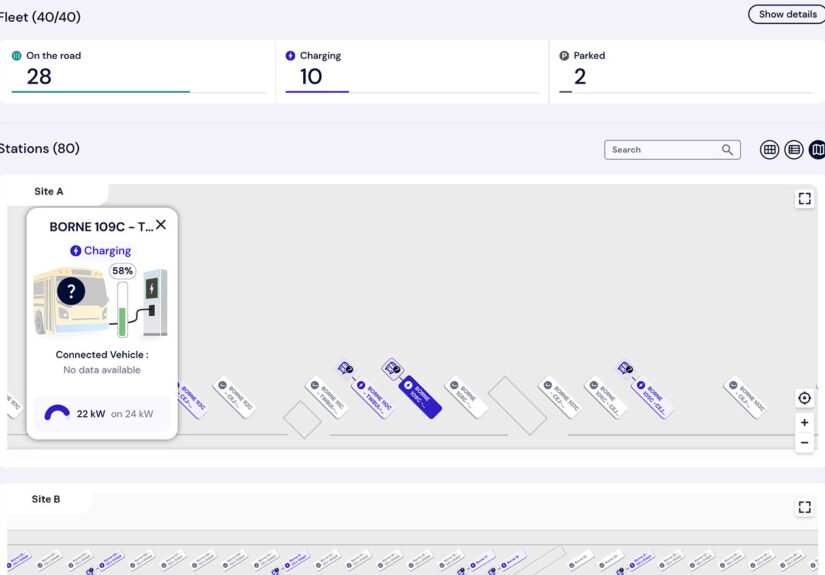The width and height of the screenshot is (825, 575).
Task: Open the Site B tab
Action: pos(46,499)
